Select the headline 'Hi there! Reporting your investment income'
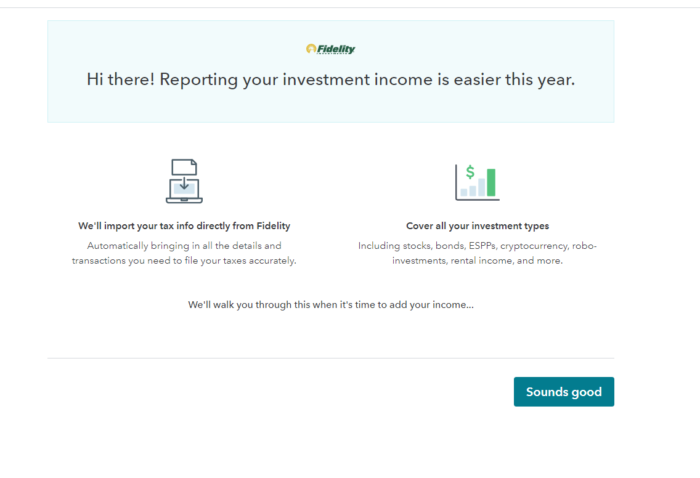The image size is (700, 478). (260, 79)
